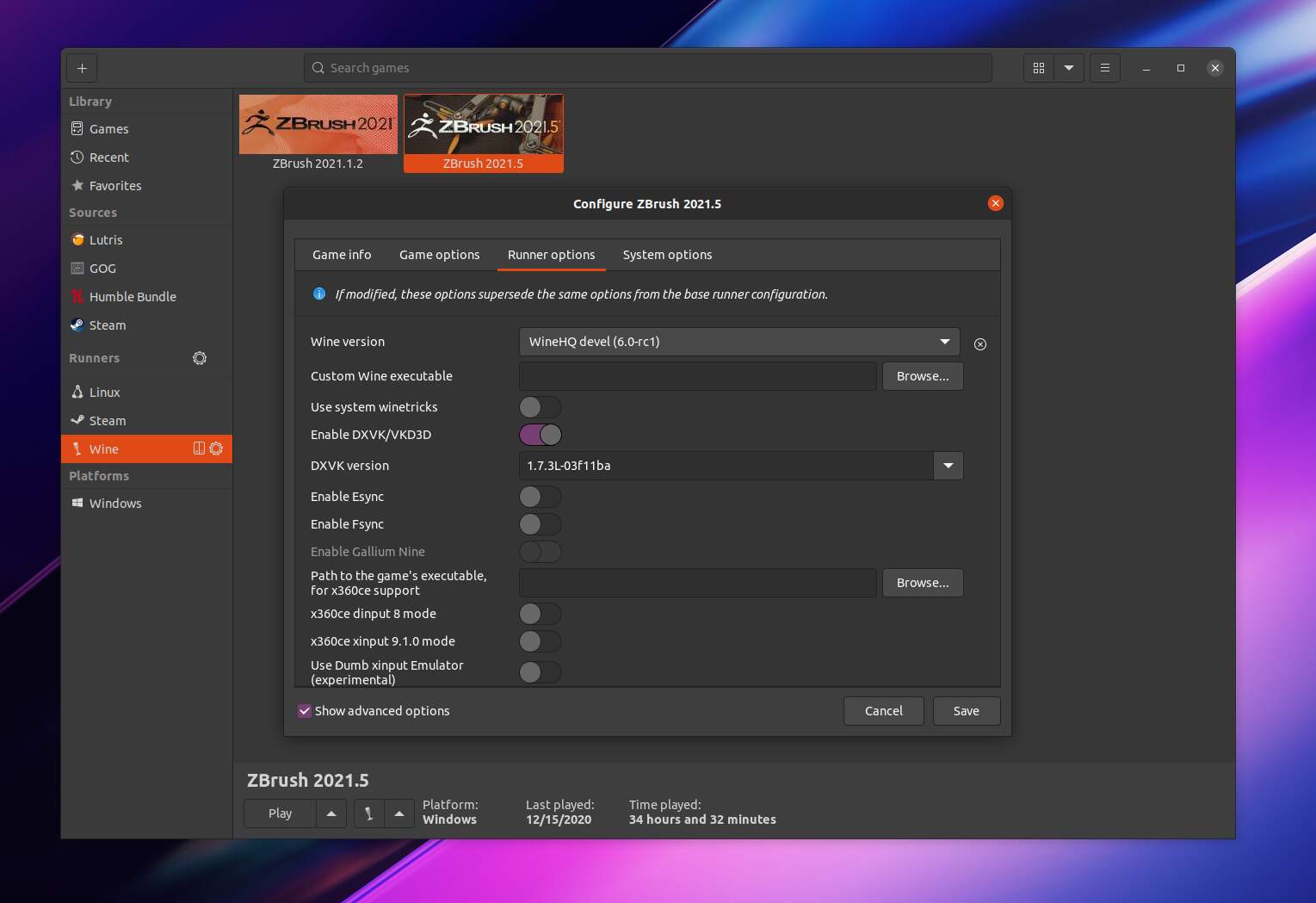Switch to the System options tab
The image size is (1316, 903).
[668, 255]
